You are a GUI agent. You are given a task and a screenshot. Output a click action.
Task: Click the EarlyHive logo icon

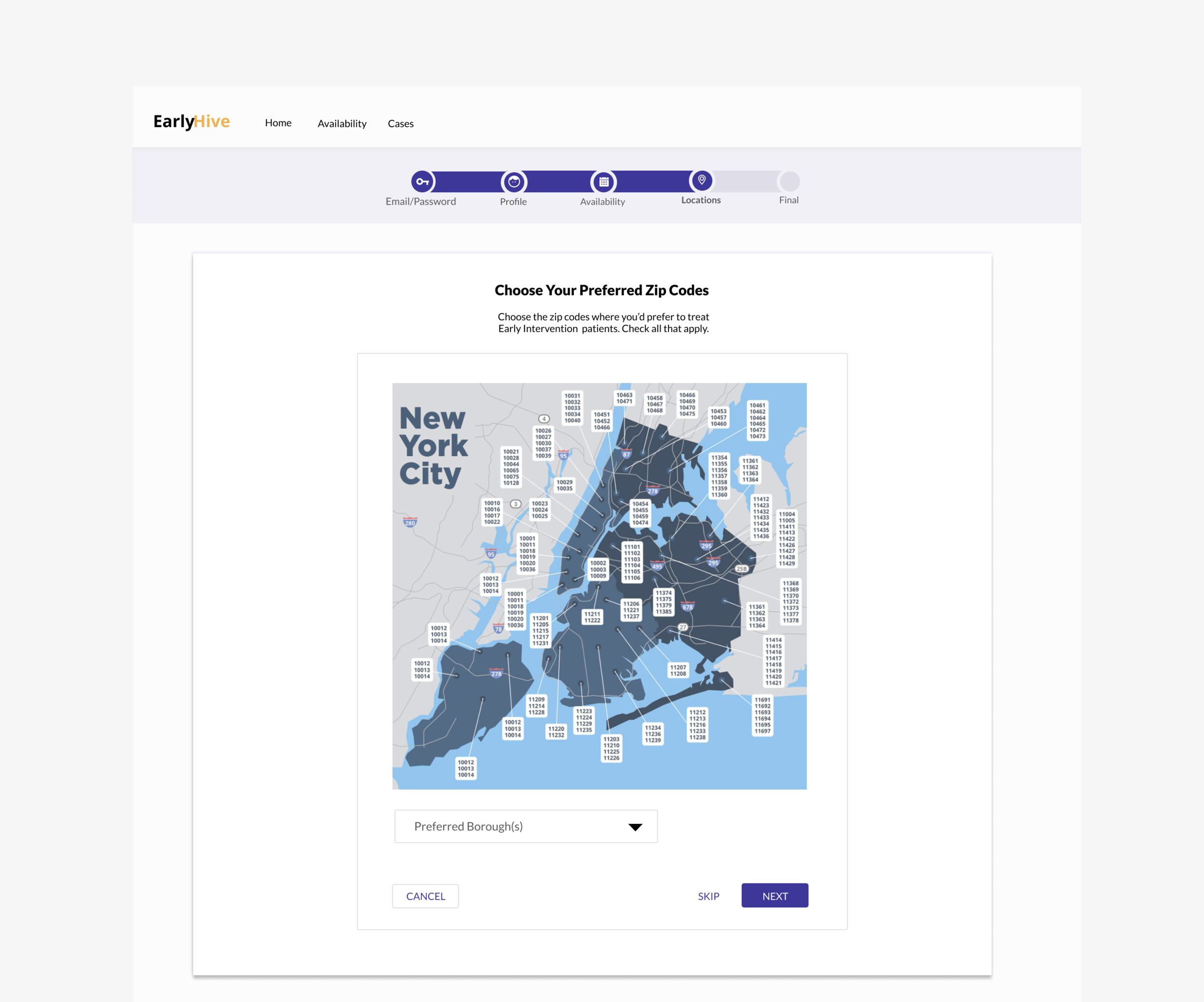192,121
